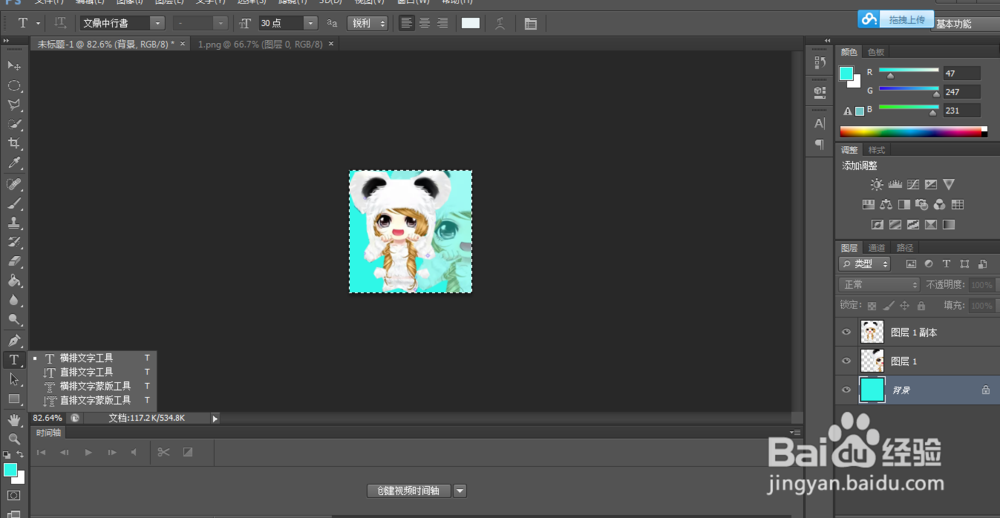This screenshot has height=518, width=1000.
Task: Open the layer filter 类型 dropdown
Action: pyautogui.click(x=865, y=263)
